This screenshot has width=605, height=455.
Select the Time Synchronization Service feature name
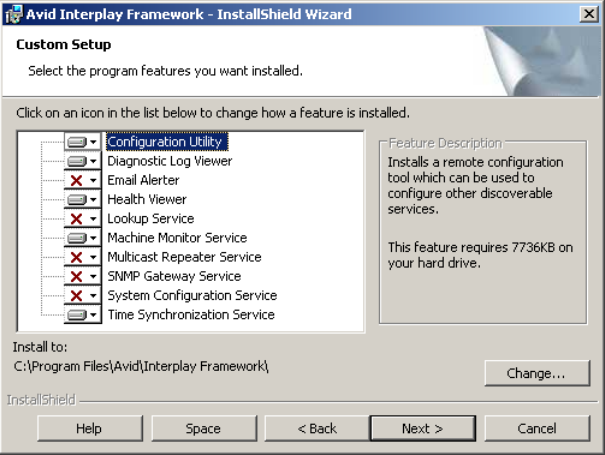coord(191,315)
